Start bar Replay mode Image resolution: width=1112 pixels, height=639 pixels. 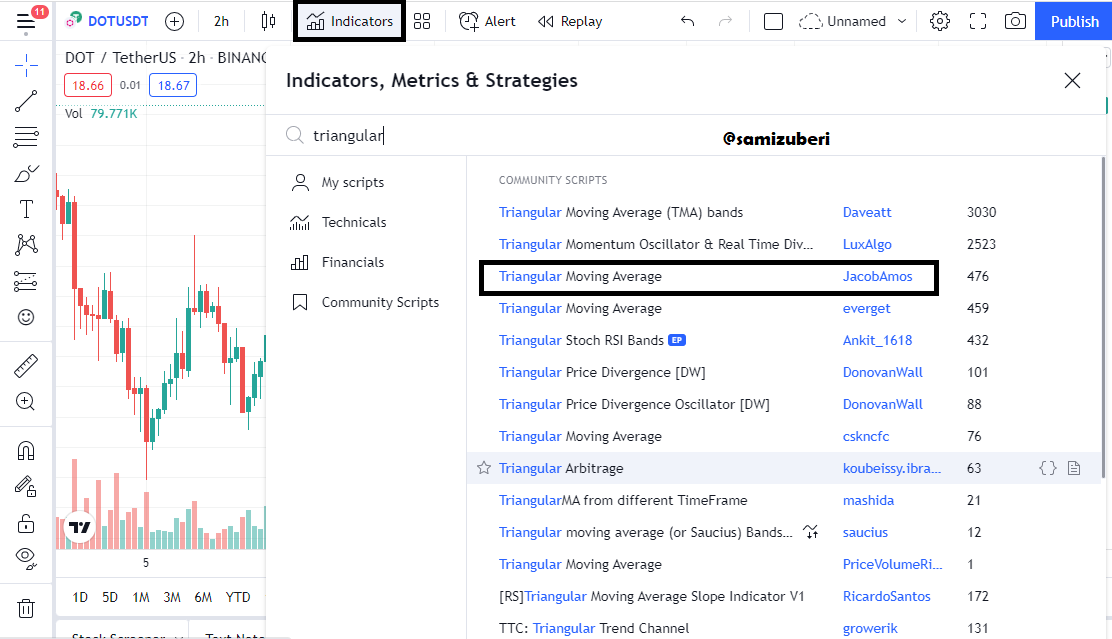coord(569,21)
